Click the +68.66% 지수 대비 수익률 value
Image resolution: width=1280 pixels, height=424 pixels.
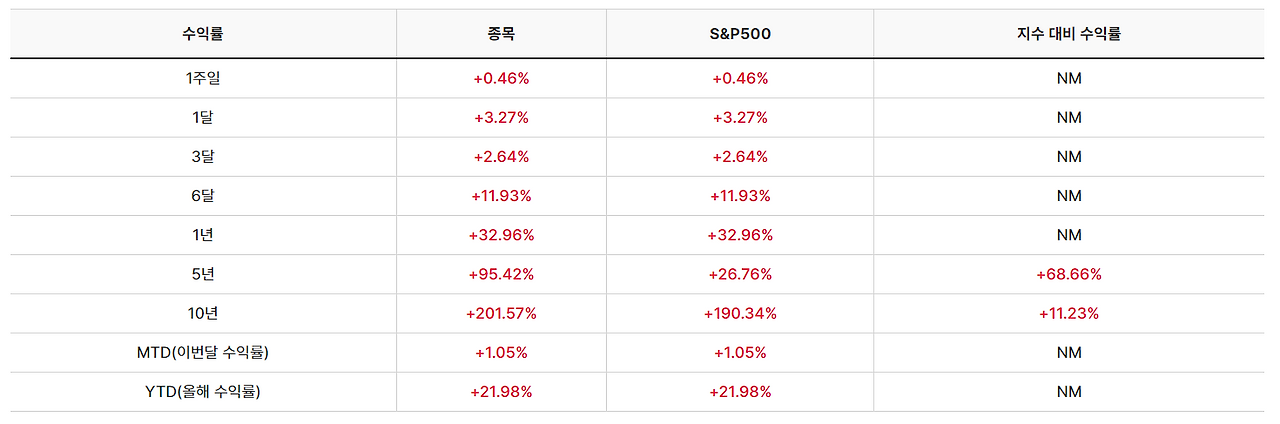tap(1069, 274)
